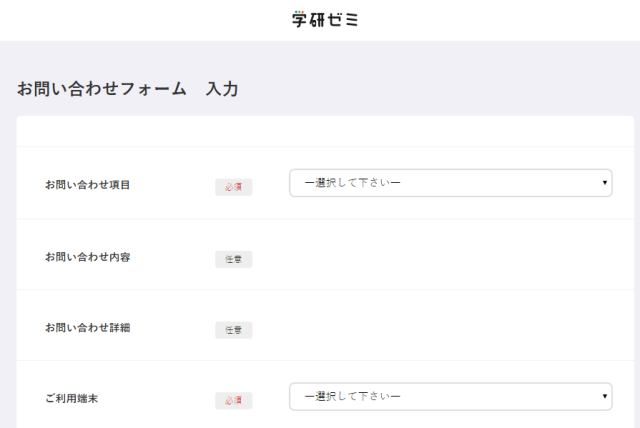Select the お問い合わせ項目 field label

tap(88, 185)
